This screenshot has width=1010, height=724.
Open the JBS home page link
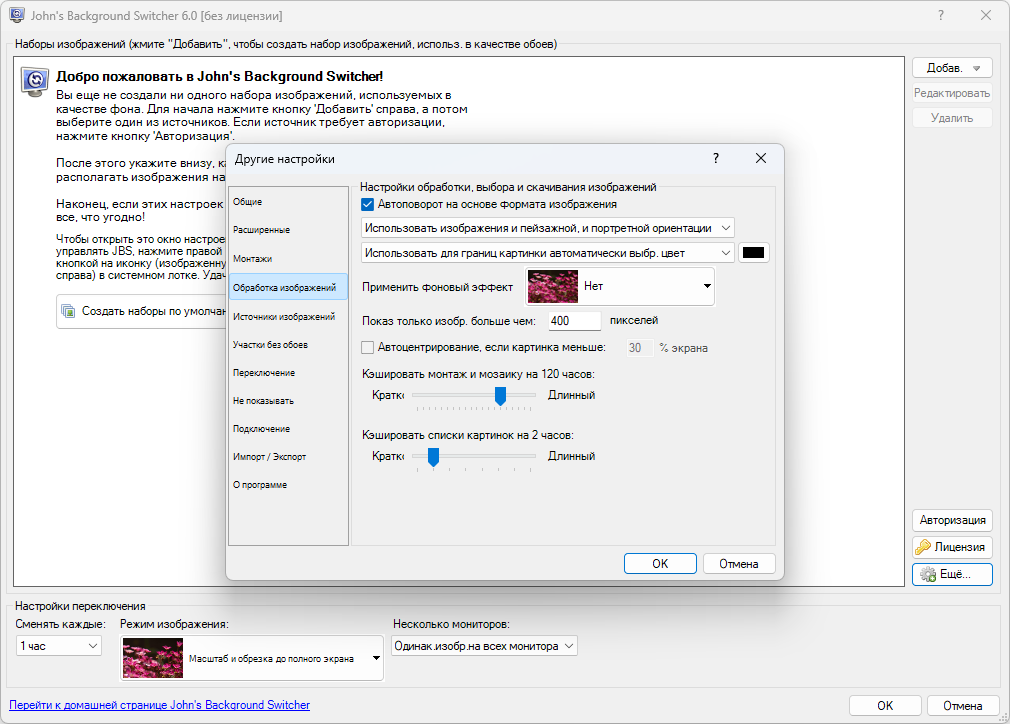tap(159, 705)
